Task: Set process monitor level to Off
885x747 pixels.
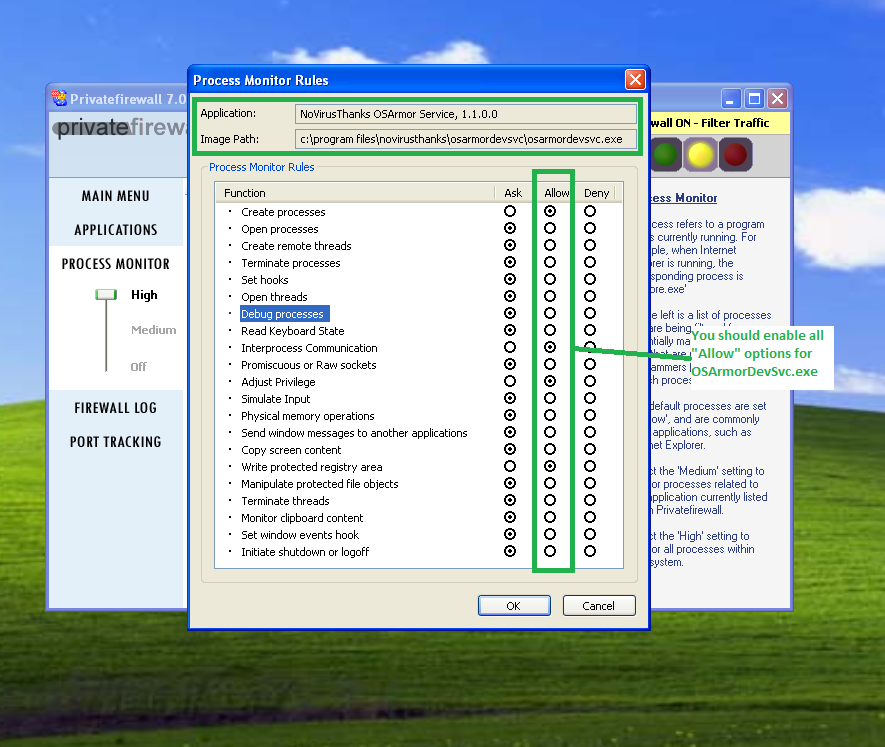Action: click(x=139, y=367)
